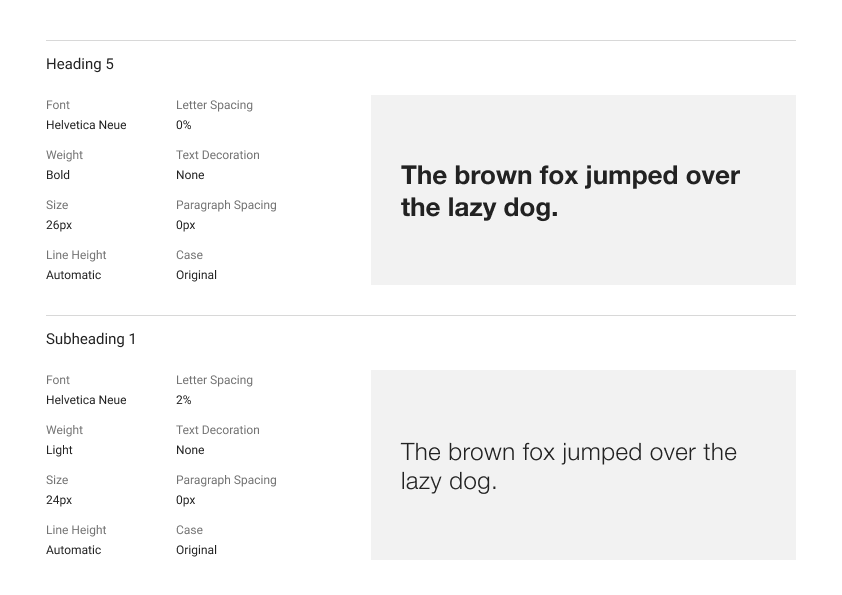Click the Subheading 1 section title
The height and width of the screenshot is (595, 842).
91,339
